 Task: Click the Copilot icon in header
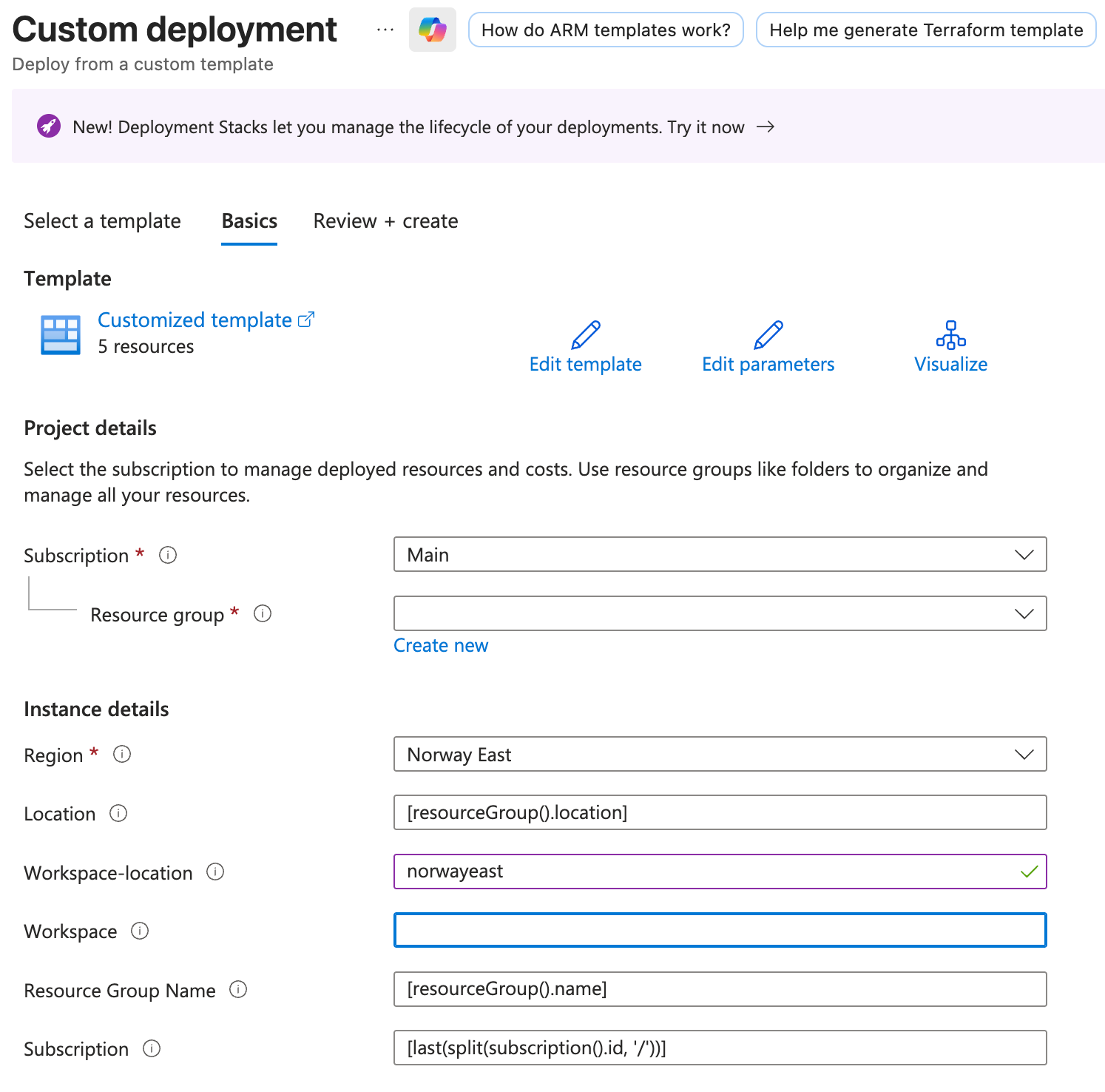pos(432,30)
